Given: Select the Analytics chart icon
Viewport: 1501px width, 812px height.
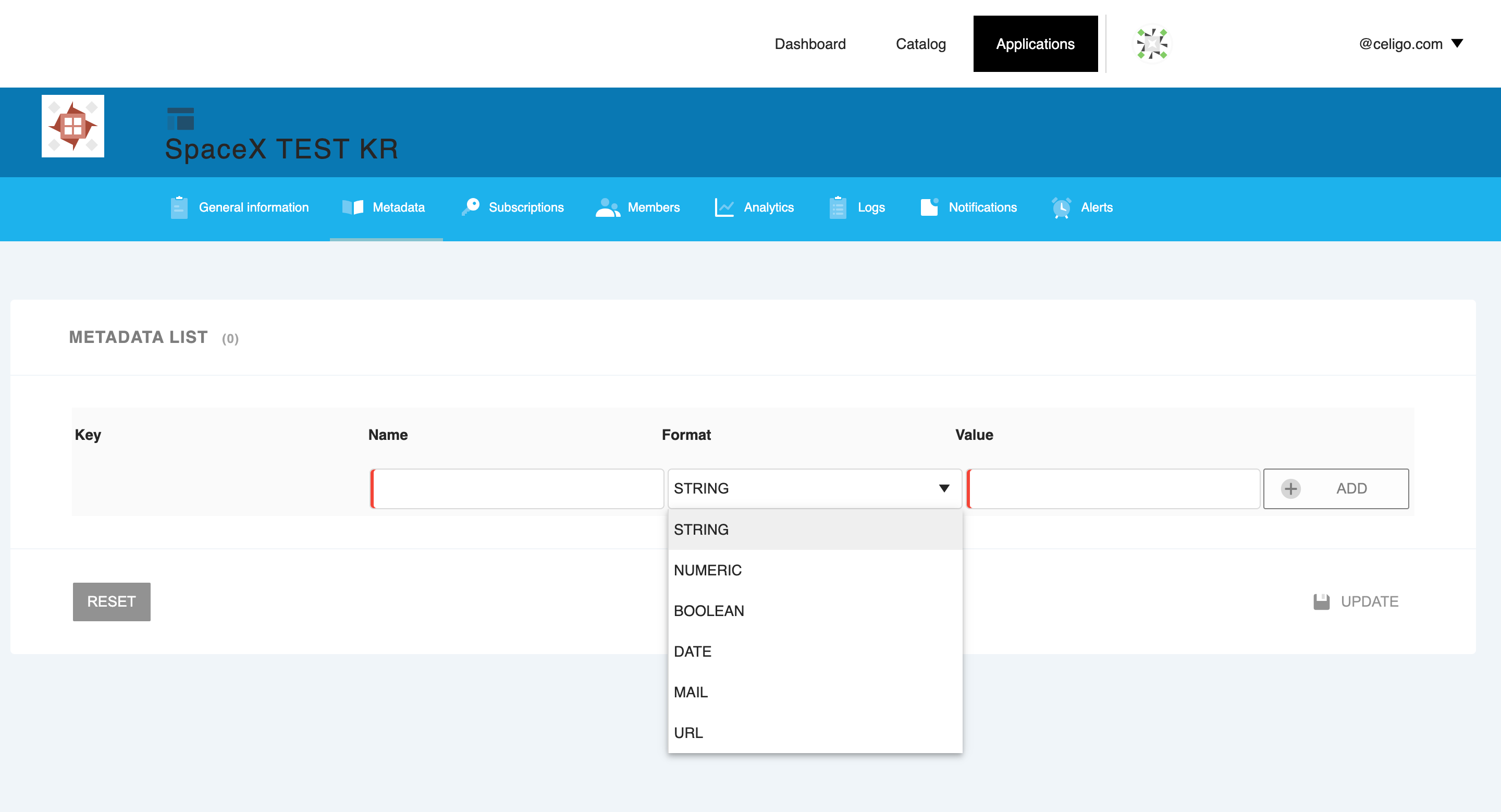Looking at the screenshot, I should 724,207.
